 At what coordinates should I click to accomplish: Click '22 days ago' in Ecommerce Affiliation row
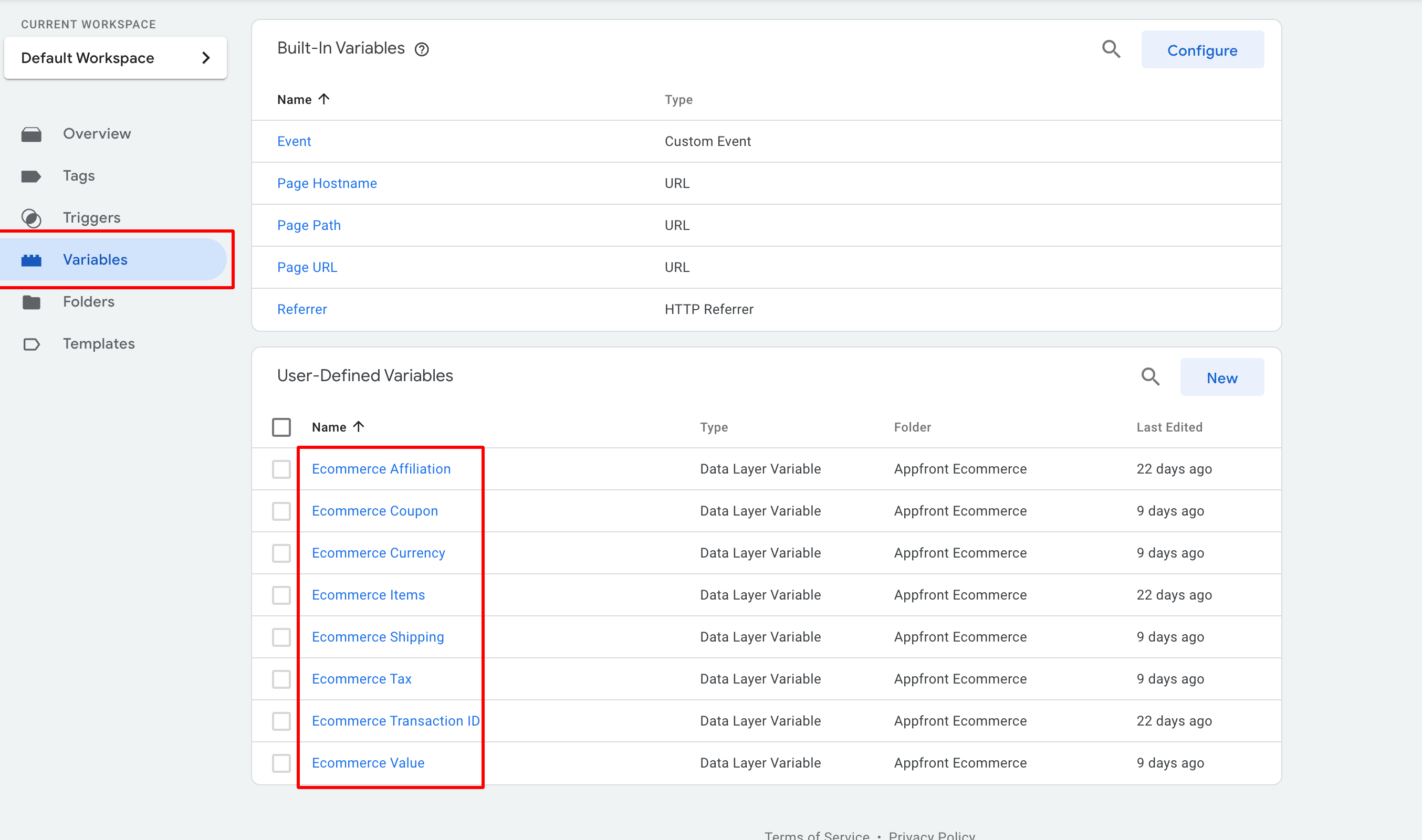click(x=1174, y=469)
